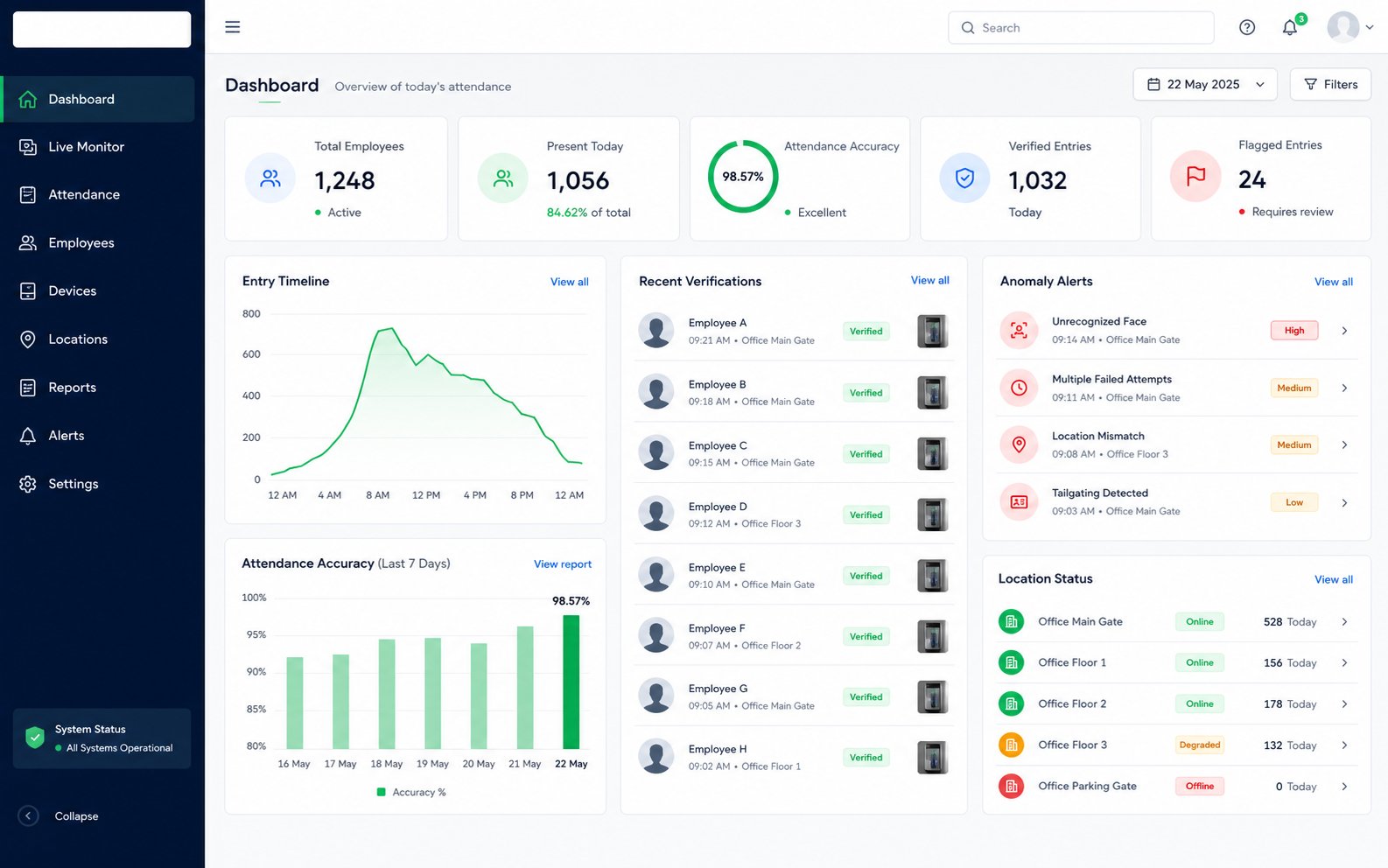This screenshot has height=868, width=1388.
Task: Open the 22 May 2025 date dropdown
Action: (x=1205, y=84)
